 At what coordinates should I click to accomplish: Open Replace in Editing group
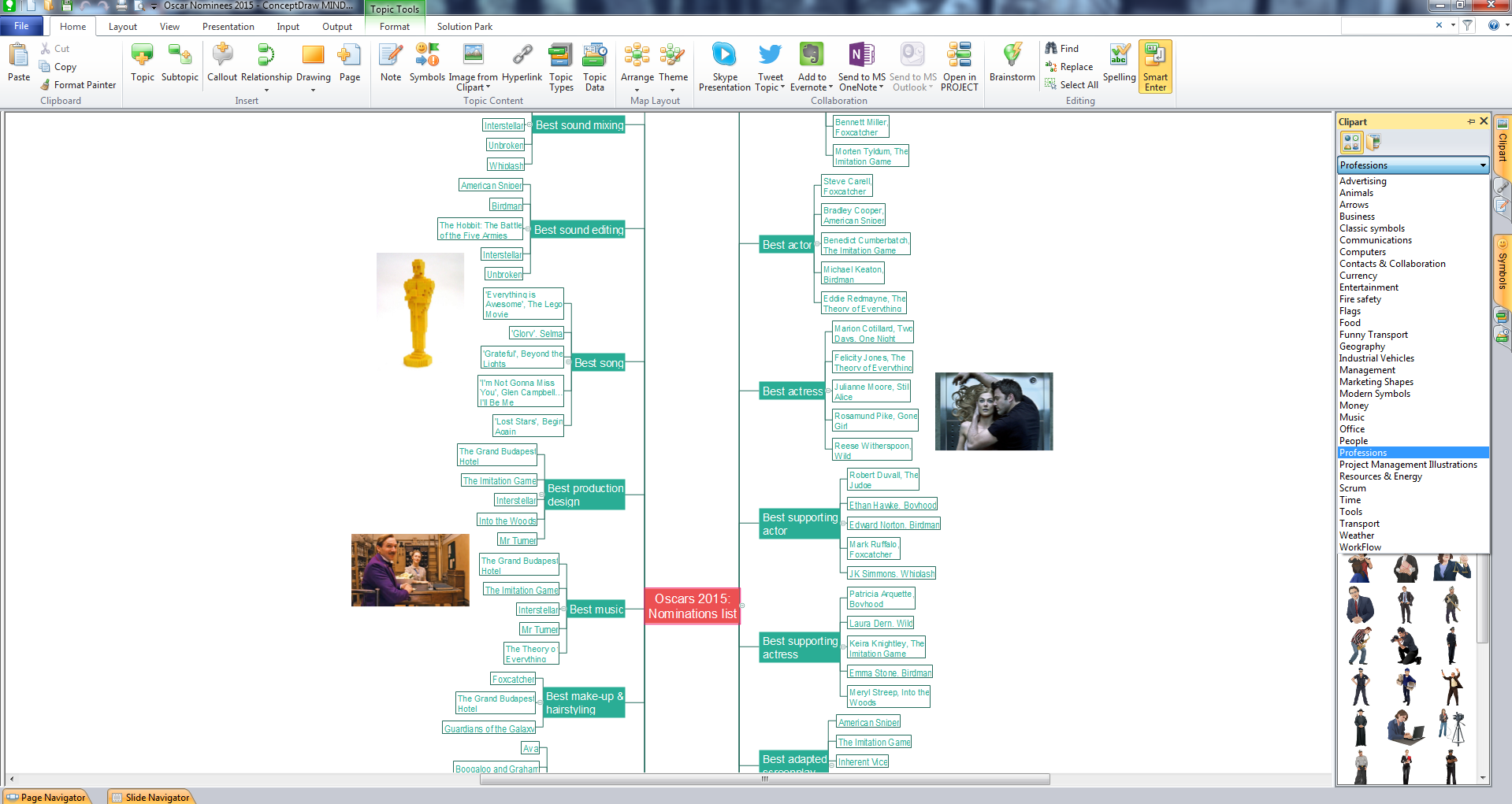coord(1068,67)
